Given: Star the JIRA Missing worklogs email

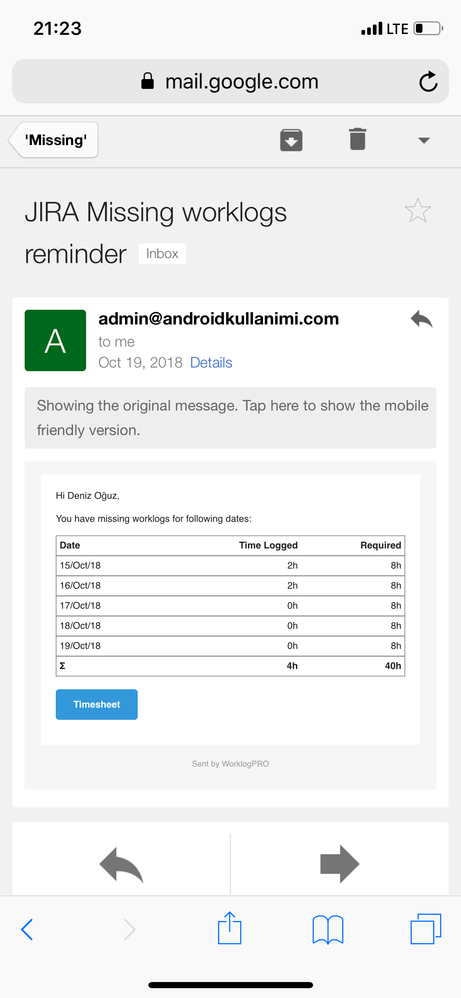Looking at the screenshot, I should pos(418,211).
